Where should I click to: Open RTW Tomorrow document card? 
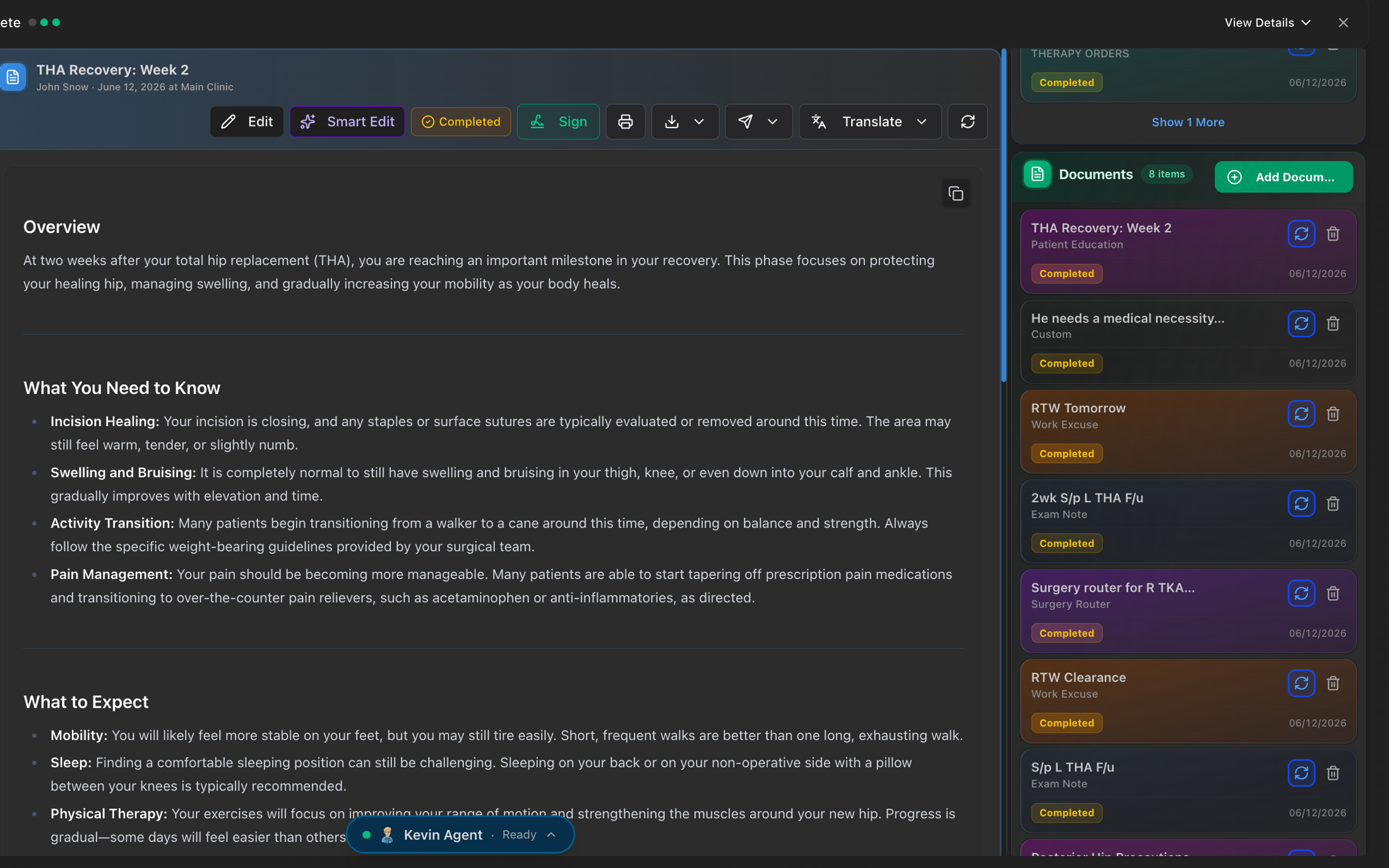click(1188, 431)
